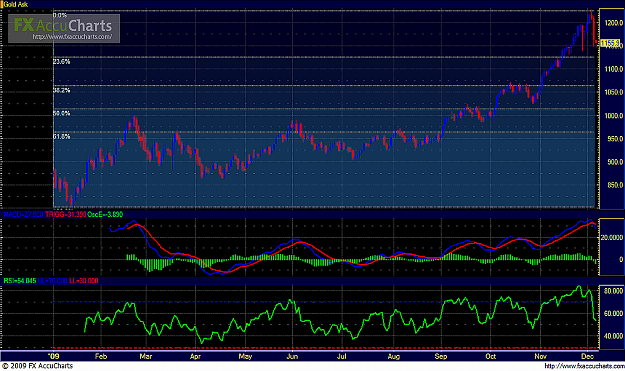Click the Oct marker on time axis
The height and width of the screenshot is (371, 625).
tap(490, 356)
